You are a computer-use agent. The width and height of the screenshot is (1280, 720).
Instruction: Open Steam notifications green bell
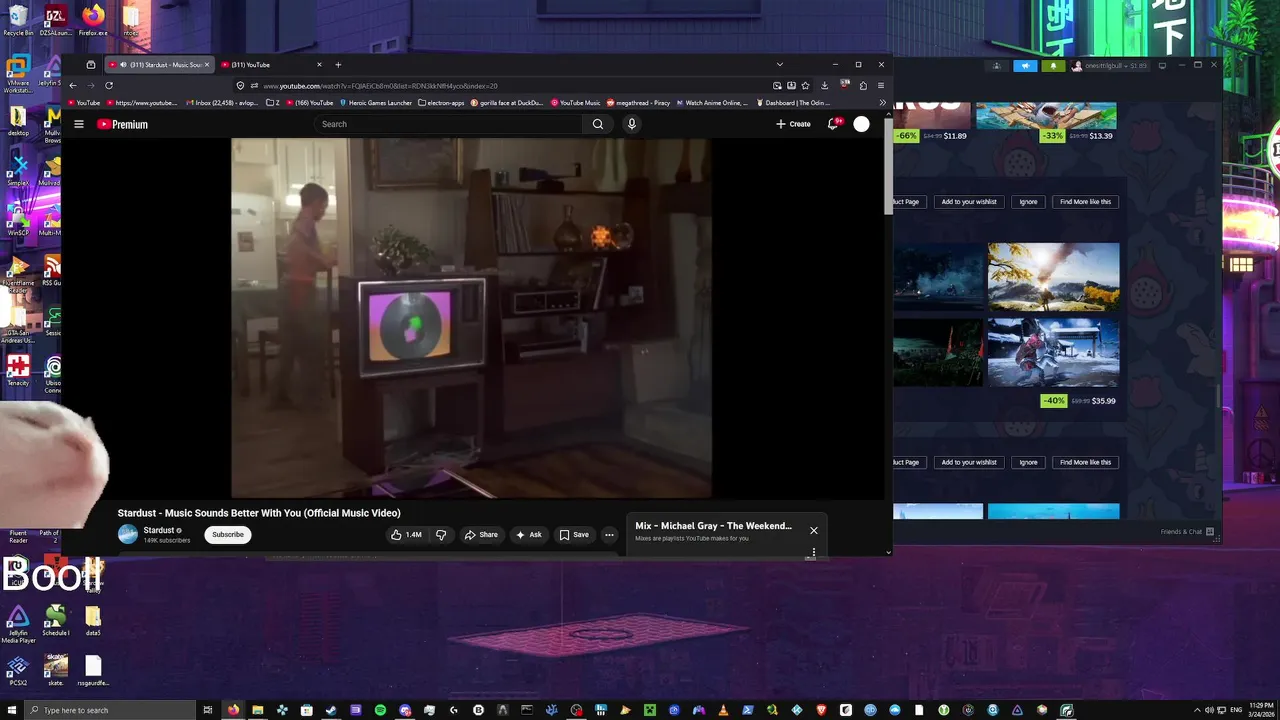tap(1052, 66)
